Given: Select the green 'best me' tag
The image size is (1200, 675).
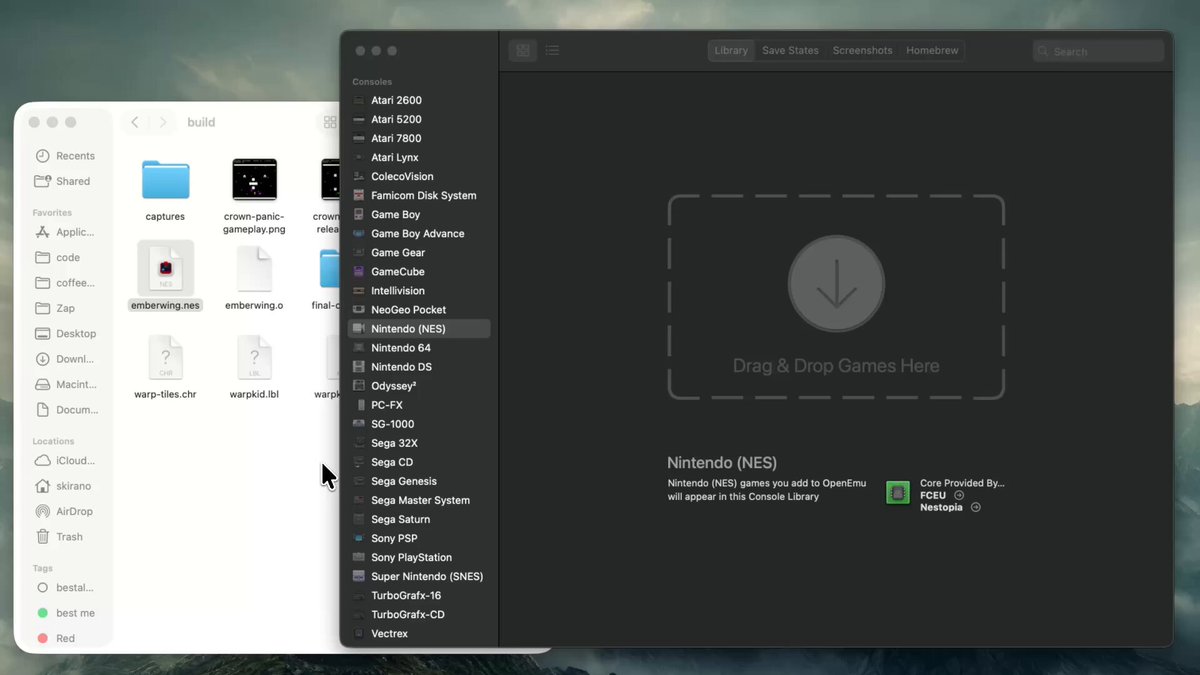Looking at the screenshot, I should pos(67,613).
